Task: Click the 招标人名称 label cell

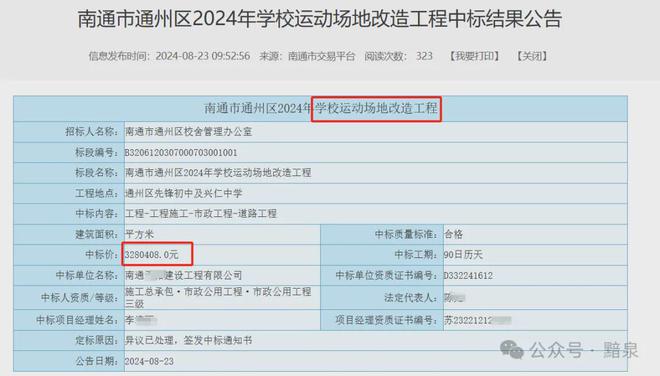Action: pos(69,132)
